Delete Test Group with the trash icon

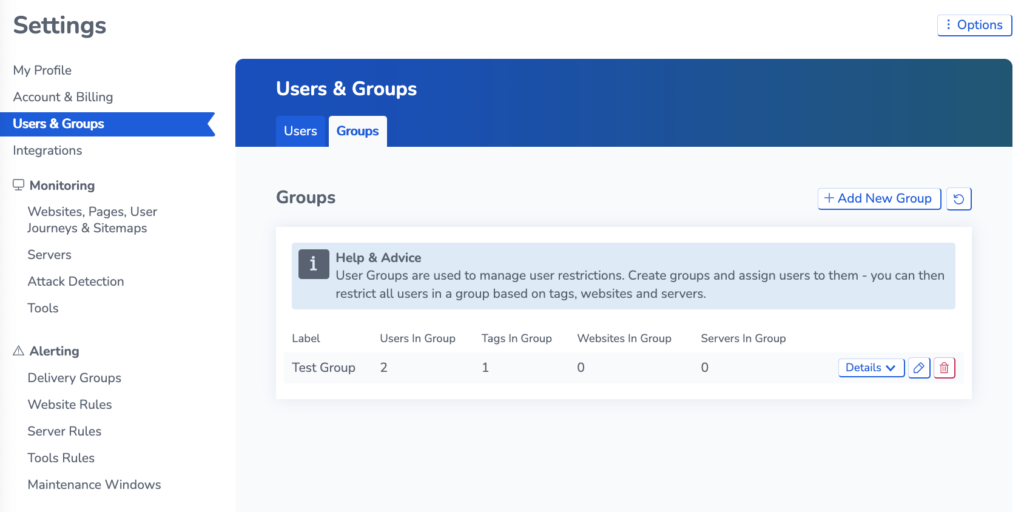[x=944, y=368]
